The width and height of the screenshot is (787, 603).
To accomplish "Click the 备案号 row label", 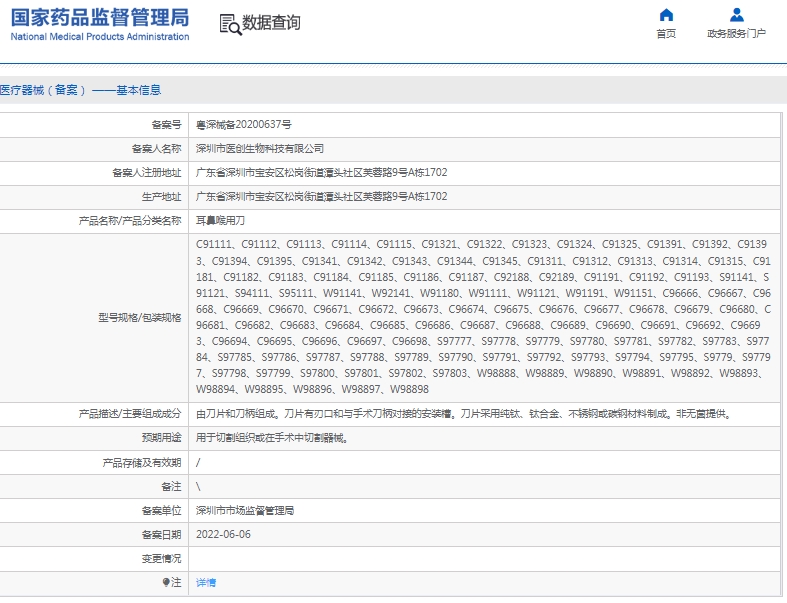I will click(166, 125).
